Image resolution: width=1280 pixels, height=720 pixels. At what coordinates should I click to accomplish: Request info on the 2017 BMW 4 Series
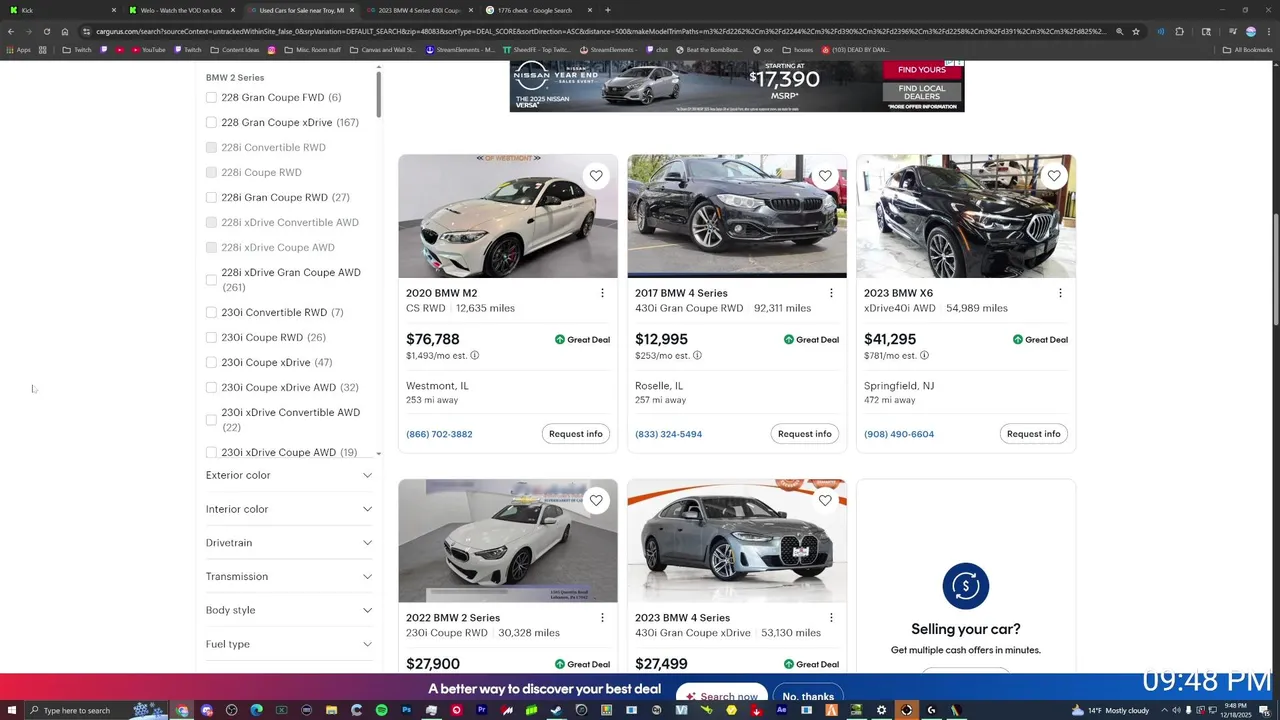[805, 434]
